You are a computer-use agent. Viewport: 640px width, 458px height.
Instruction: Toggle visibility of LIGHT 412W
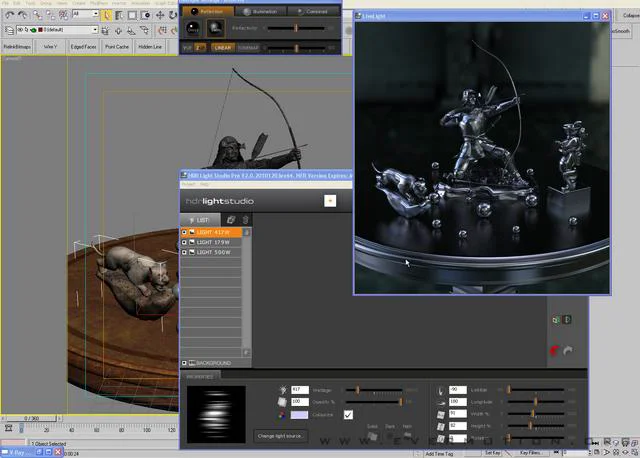click(x=184, y=232)
